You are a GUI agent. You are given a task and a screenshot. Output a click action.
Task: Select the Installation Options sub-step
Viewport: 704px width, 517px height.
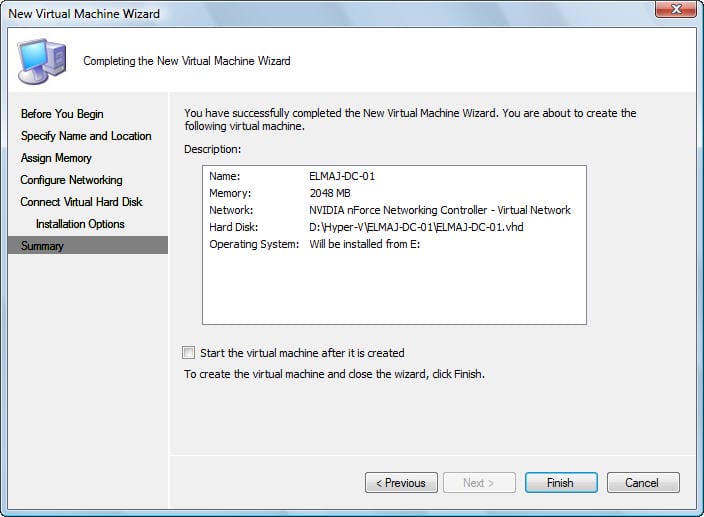(80, 224)
